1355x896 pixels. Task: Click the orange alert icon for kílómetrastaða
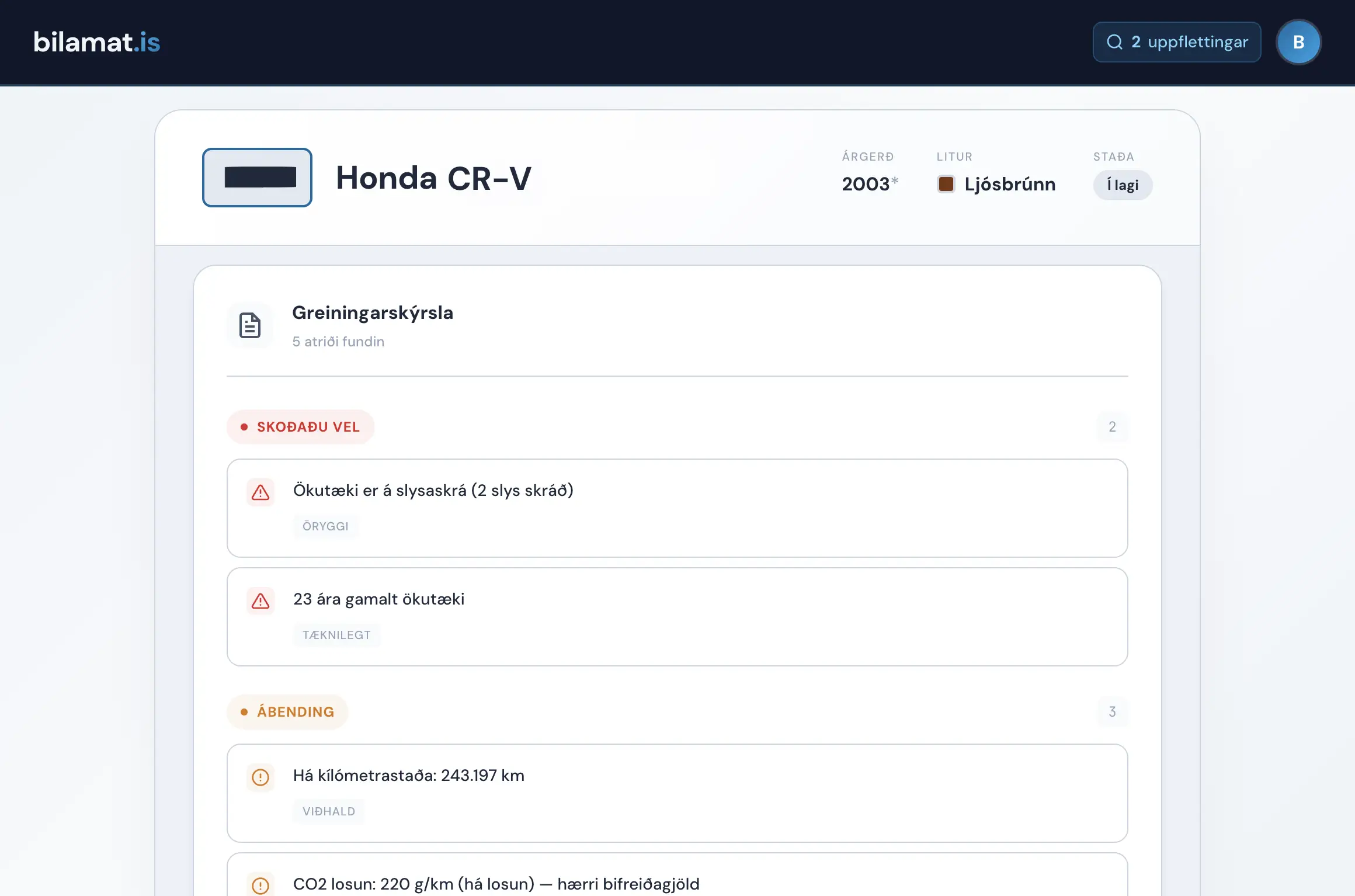[x=260, y=777]
